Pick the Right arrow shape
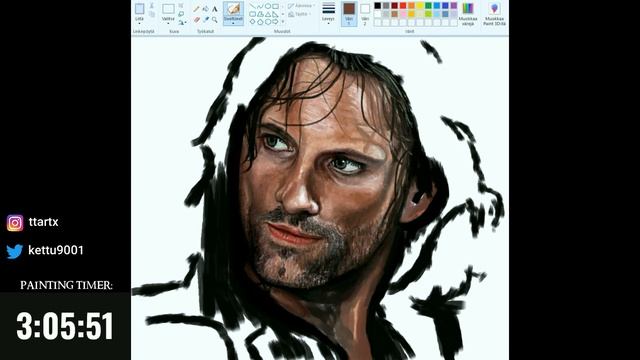640x360 pixels. (276, 22)
